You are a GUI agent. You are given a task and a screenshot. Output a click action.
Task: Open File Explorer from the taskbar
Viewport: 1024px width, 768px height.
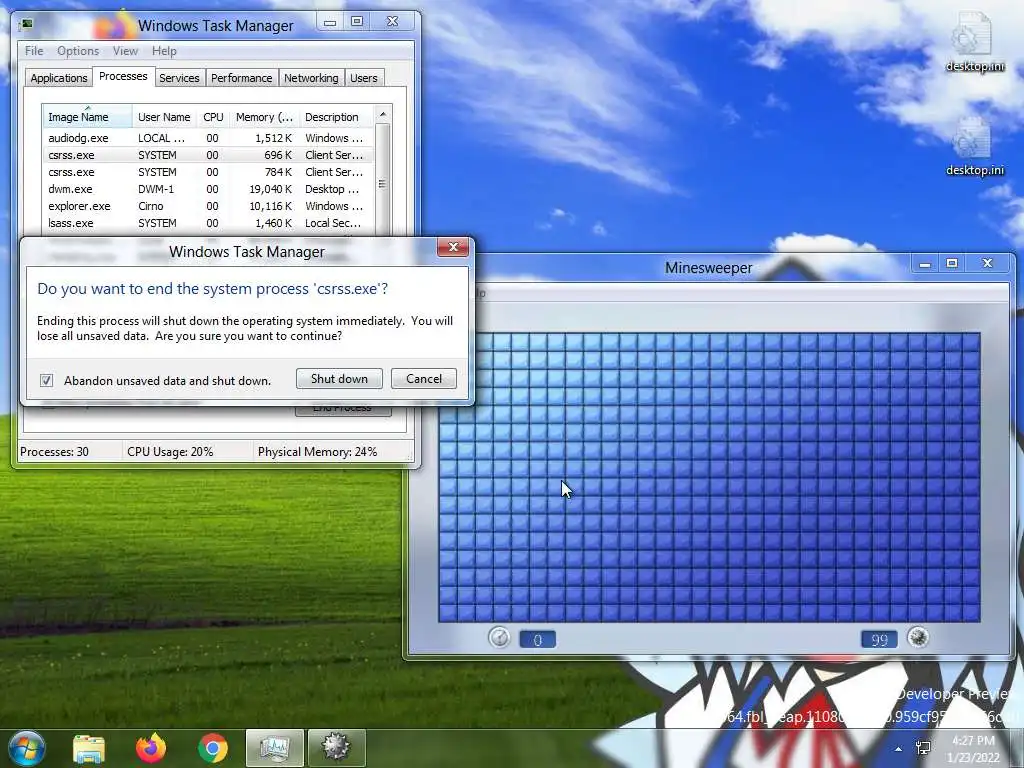tap(89, 748)
